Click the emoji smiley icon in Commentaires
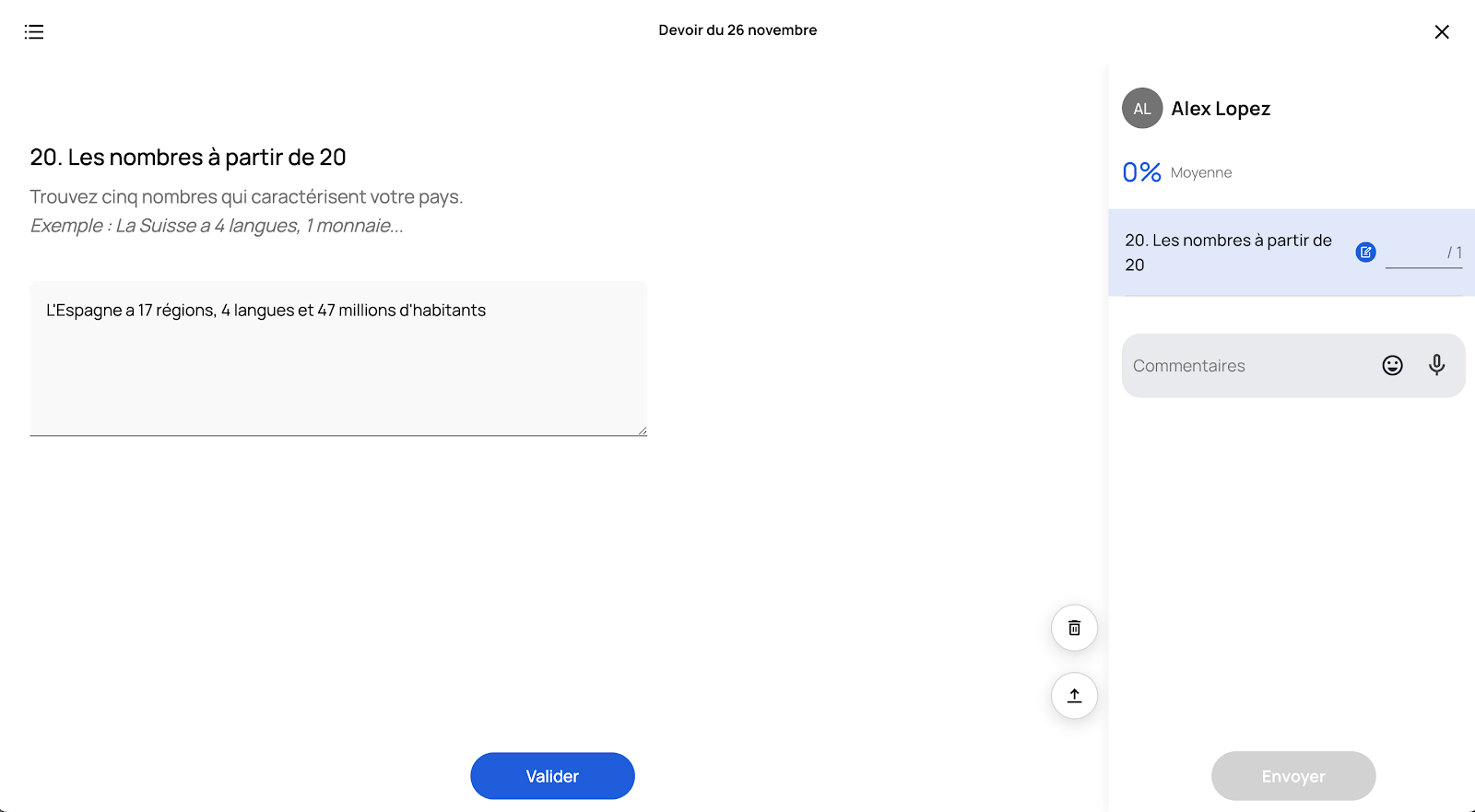This screenshot has width=1475, height=812. (x=1392, y=366)
